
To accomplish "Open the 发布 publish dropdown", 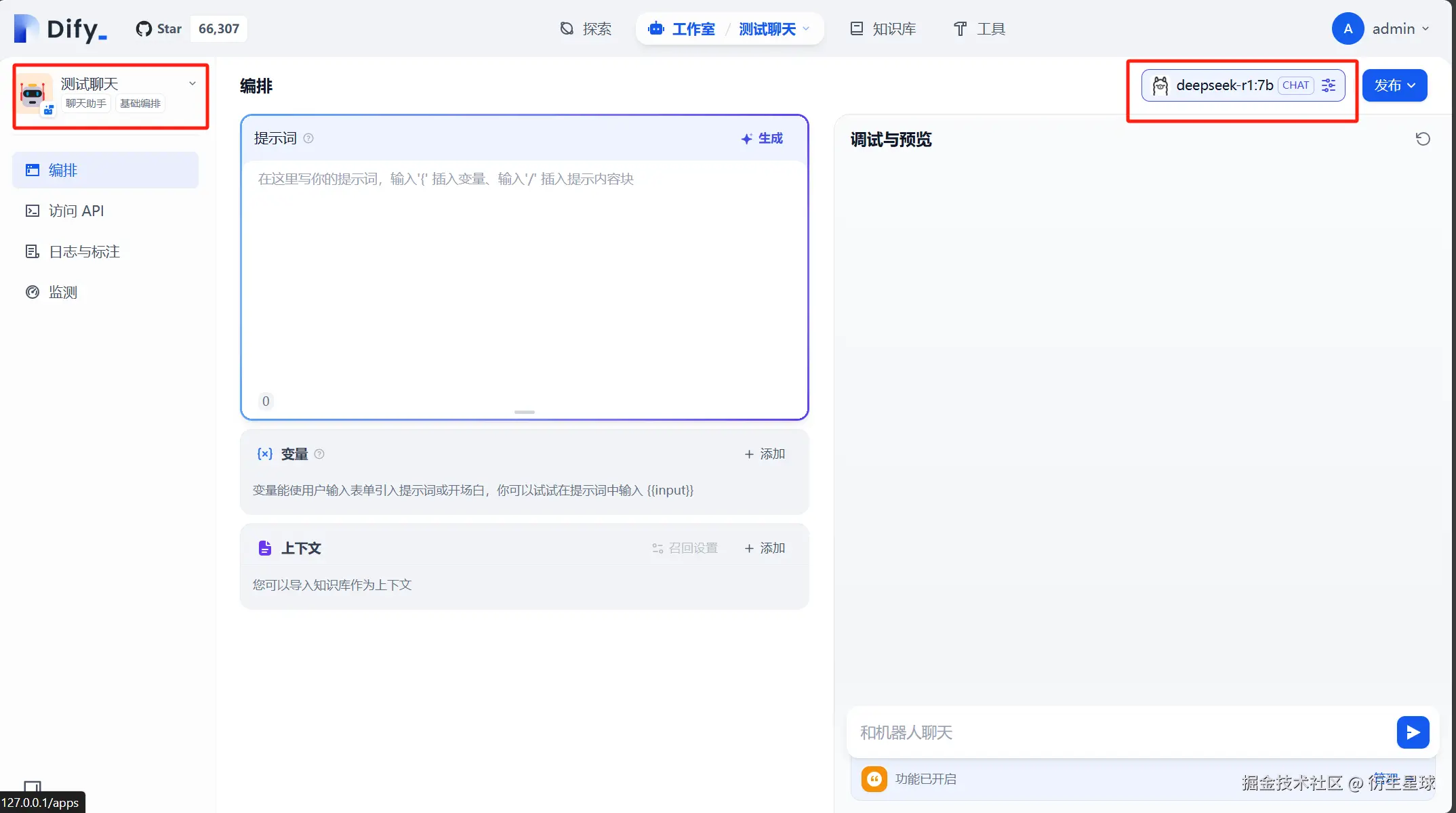I will (x=1394, y=85).
